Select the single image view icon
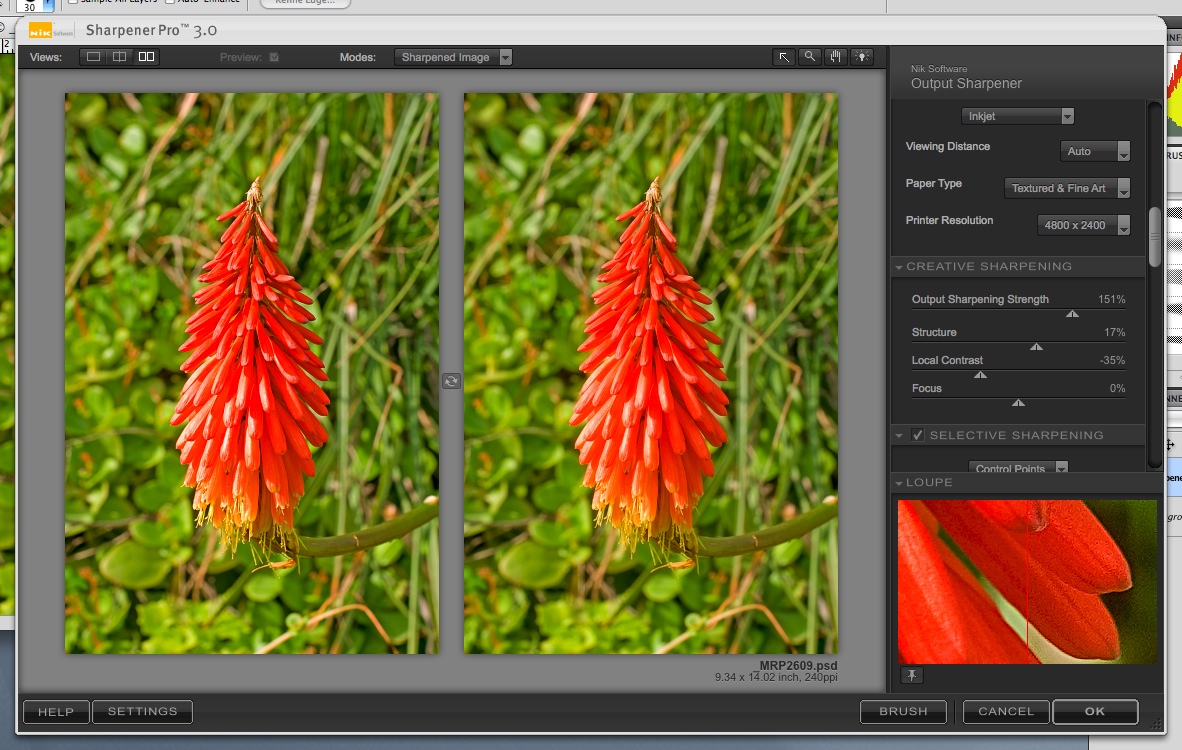This screenshot has height=750, width=1182. (94, 57)
